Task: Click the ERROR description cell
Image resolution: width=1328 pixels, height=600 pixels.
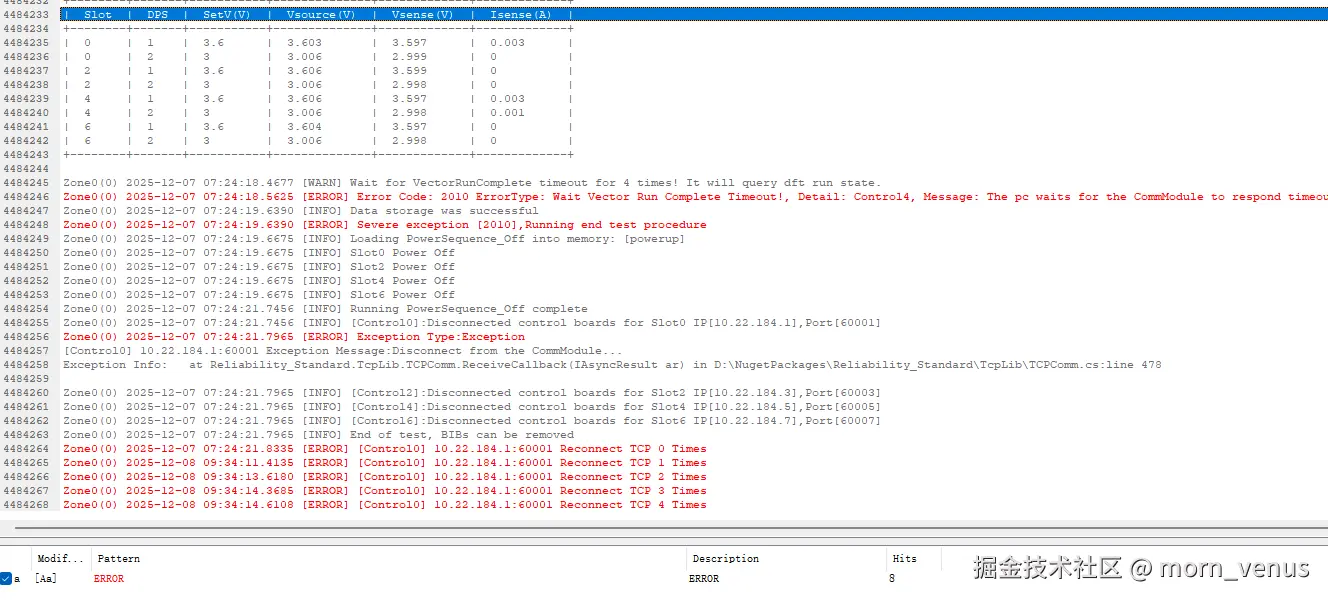Action: (704, 578)
